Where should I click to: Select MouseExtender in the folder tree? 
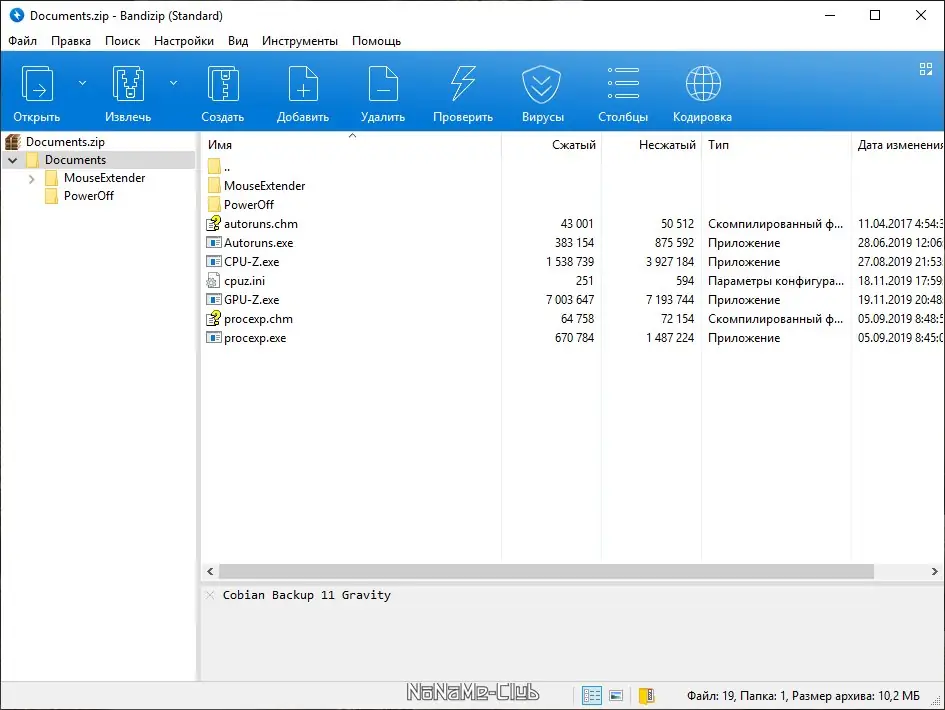[104, 178]
